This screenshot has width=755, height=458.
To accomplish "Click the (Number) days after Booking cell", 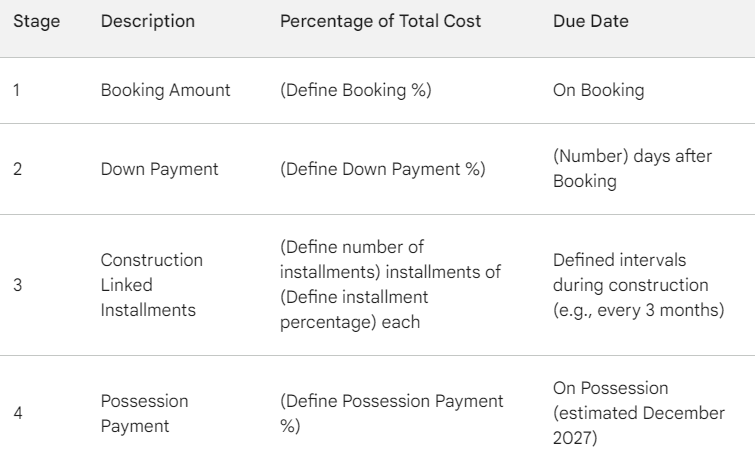I will pyautogui.click(x=632, y=169).
